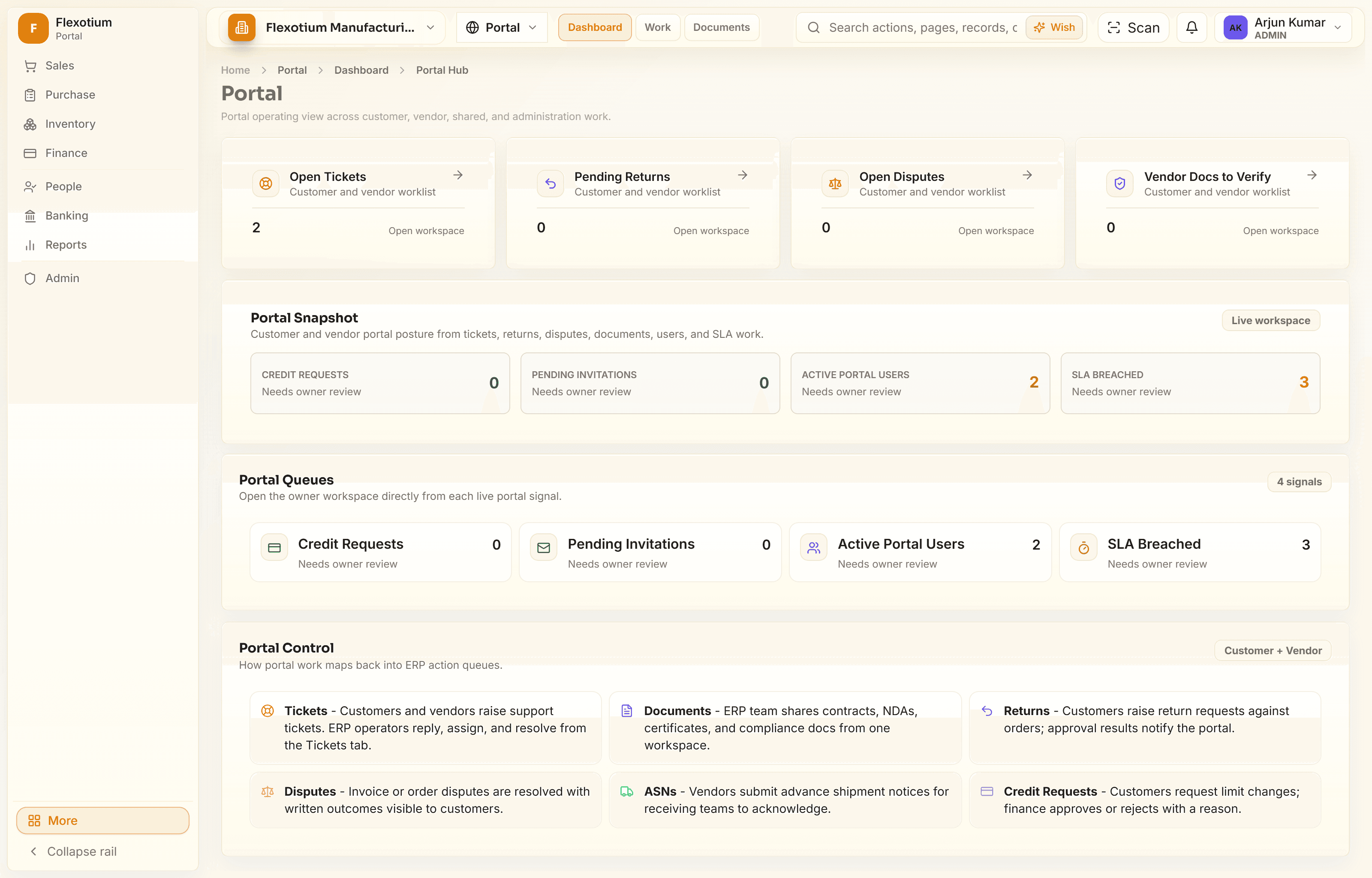The width and height of the screenshot is (1372, 878).
Task: Click the Scan button
Action: click(x=1133, y=27)
